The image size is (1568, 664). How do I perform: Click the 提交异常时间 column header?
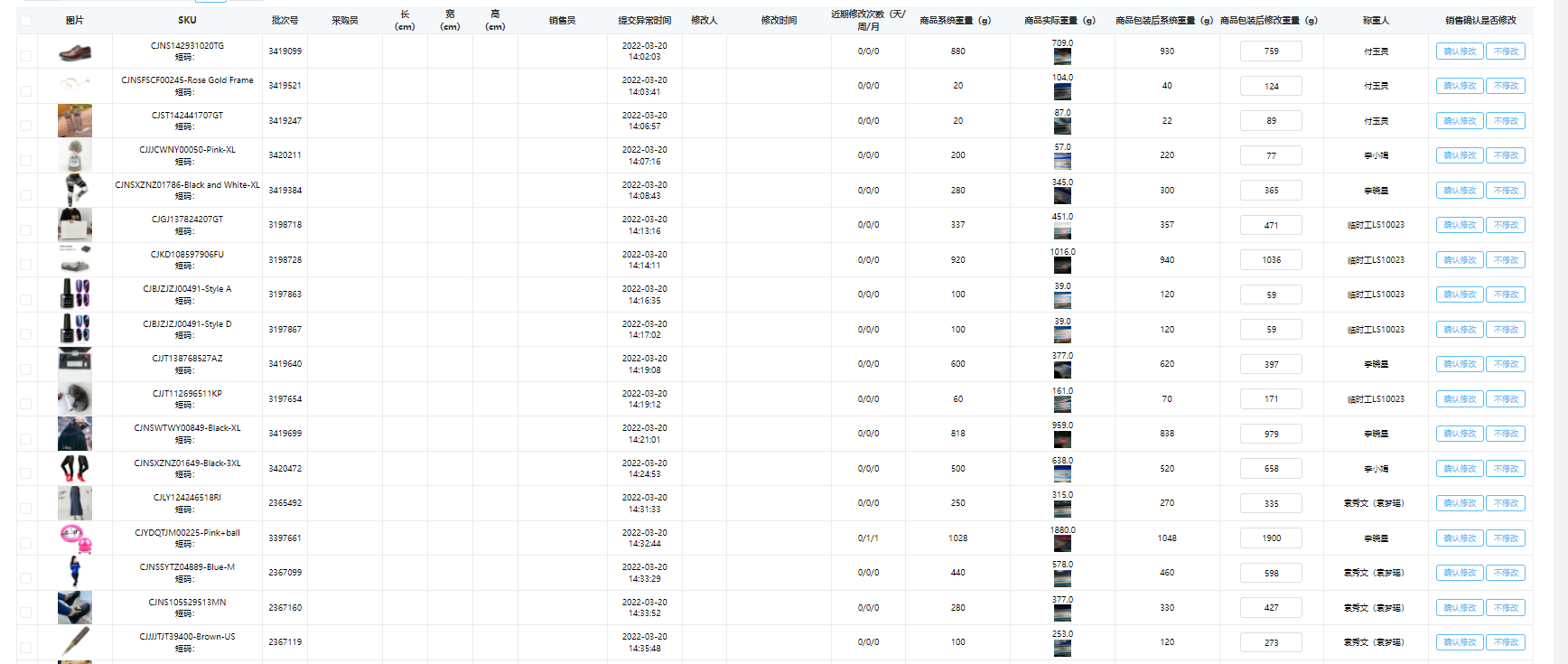(645, 20)
